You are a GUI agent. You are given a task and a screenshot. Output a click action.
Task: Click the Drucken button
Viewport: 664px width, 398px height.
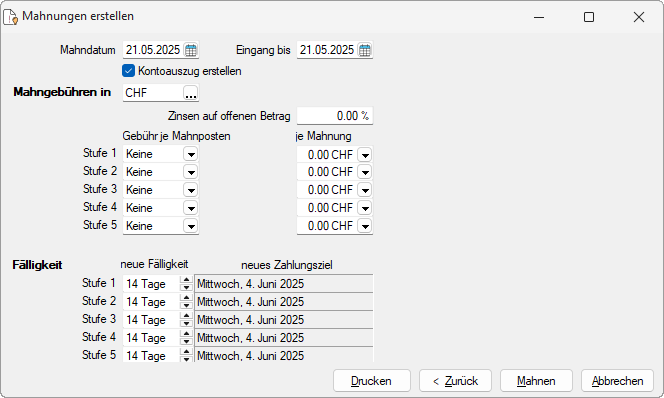pyautogui.click(x=371, y=381)
